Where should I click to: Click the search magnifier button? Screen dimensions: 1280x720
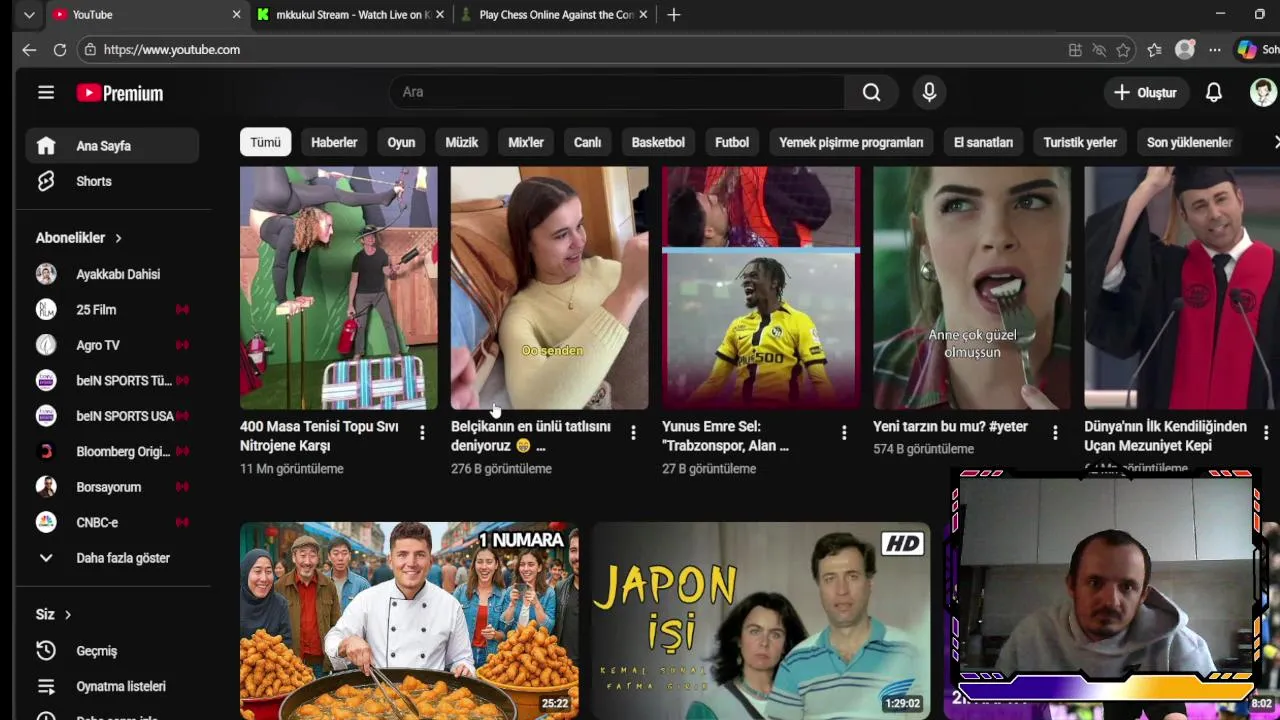(x=871, y=92)
